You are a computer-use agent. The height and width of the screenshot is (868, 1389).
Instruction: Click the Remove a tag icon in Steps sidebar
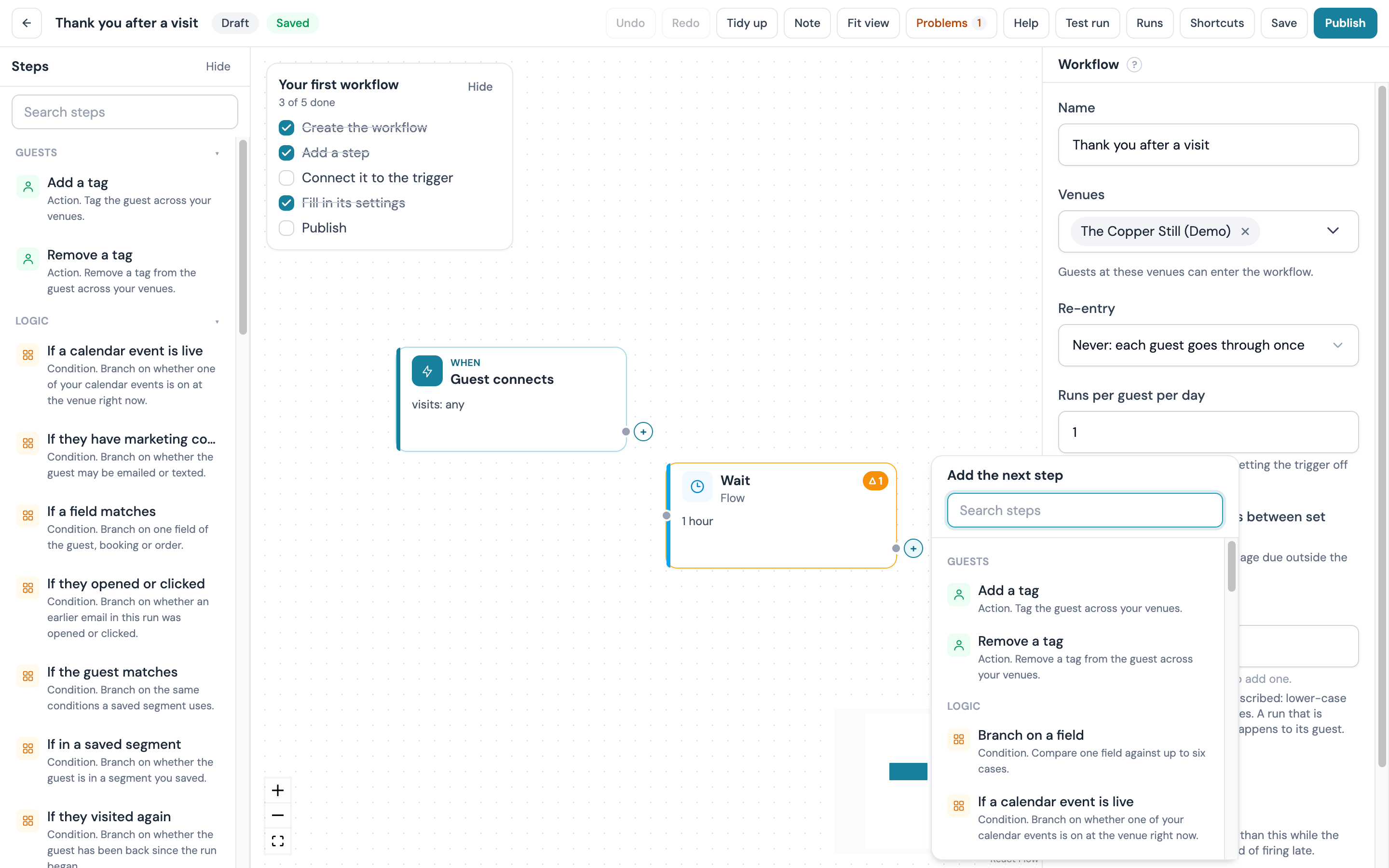coord(27,259)
